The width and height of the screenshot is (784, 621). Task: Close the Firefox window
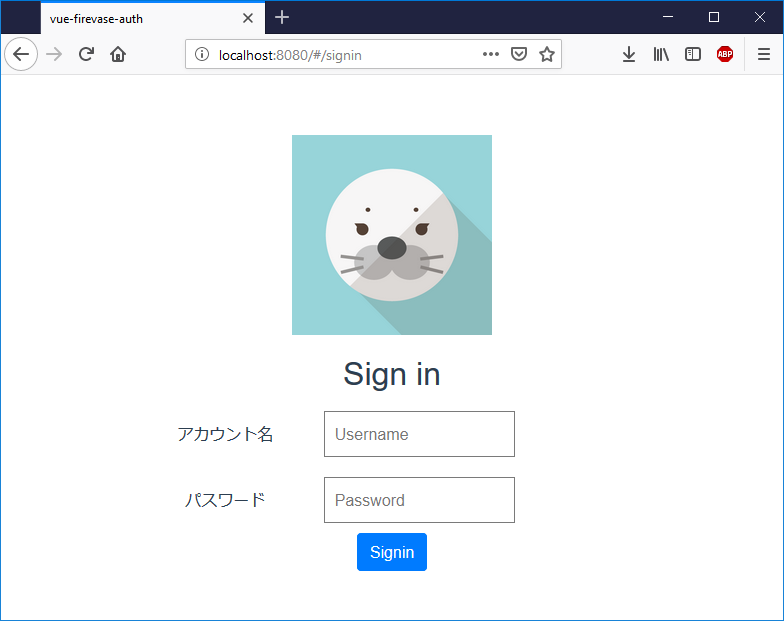pos(760,18)
